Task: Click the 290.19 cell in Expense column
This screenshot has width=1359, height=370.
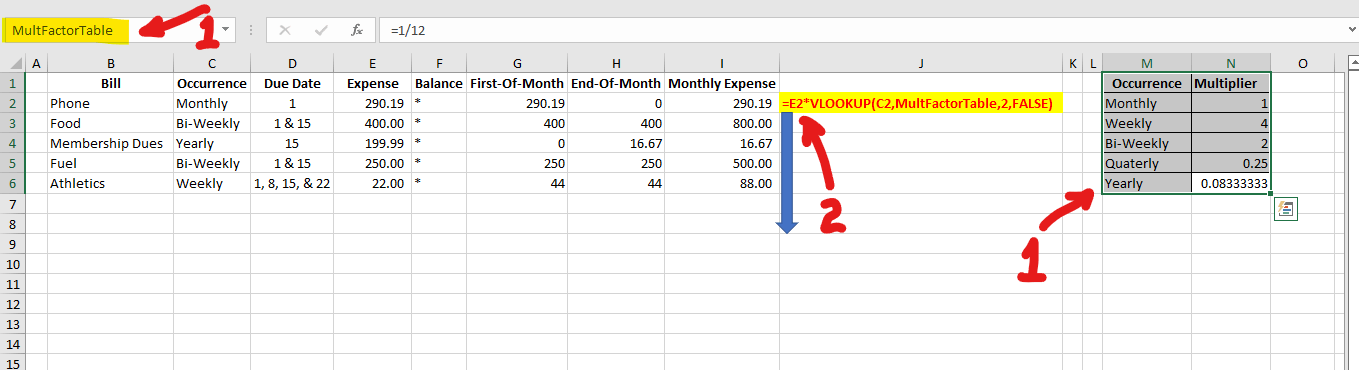Action: (x=373, y=103)
